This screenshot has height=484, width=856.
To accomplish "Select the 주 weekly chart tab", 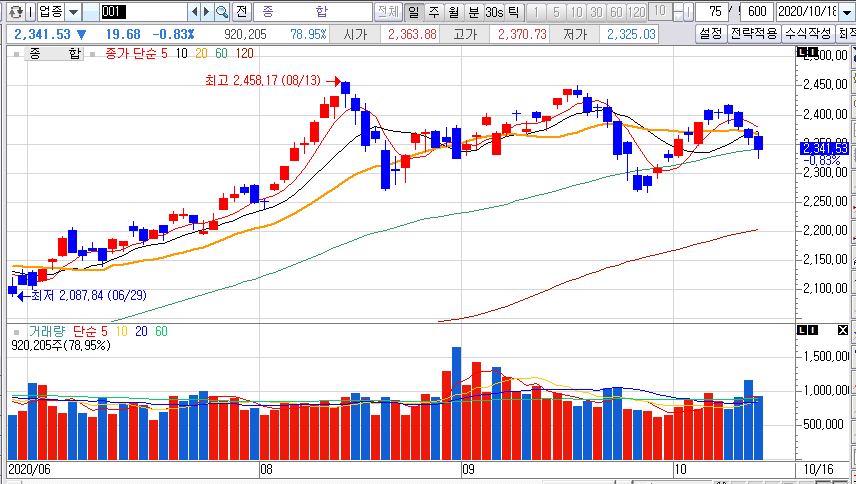I will (433, 11).
